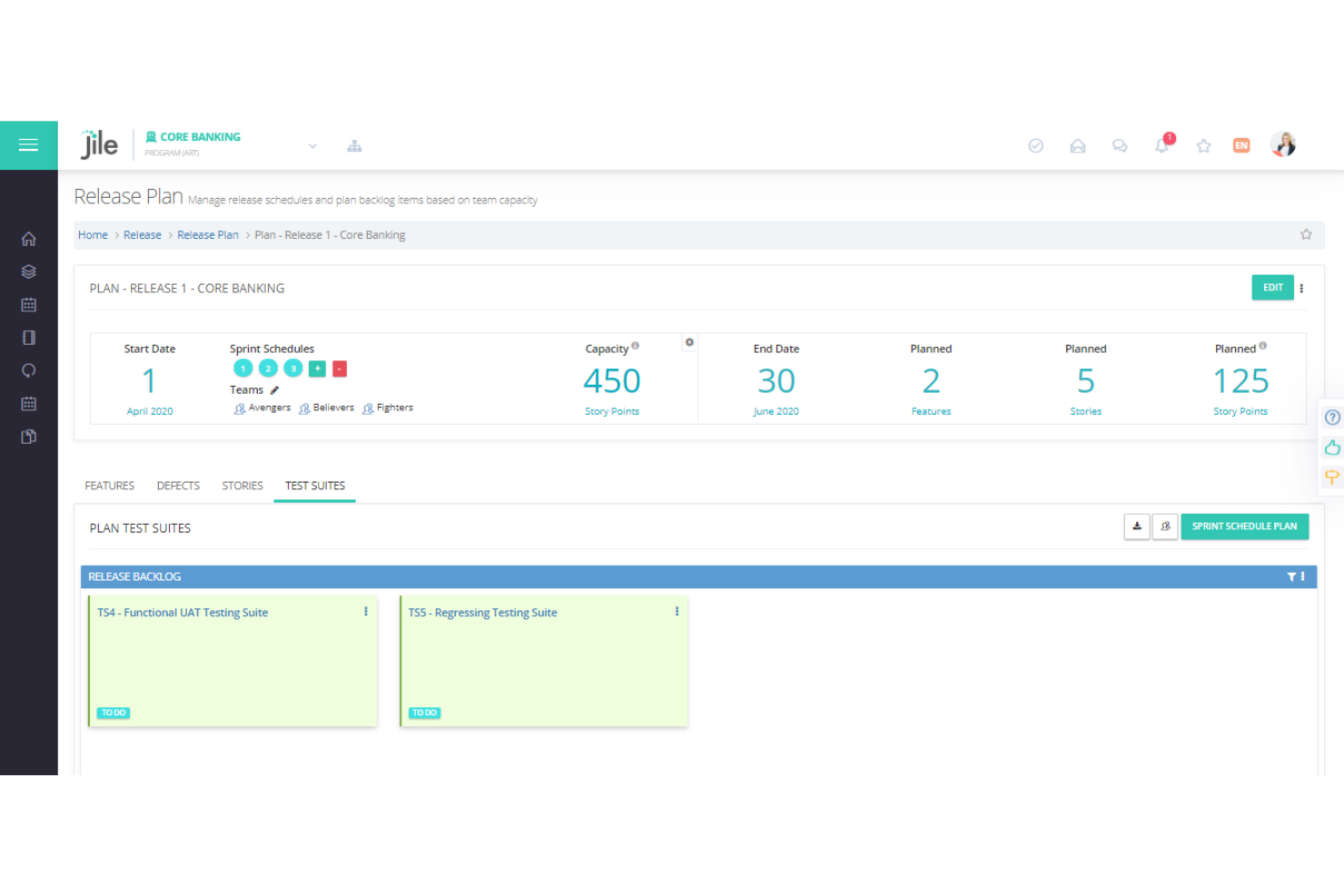Click the download icon near Sprint Schedule Plan
The width and height of the screenshot is (1344, 896).
pyautogui.click(x=1136, y=527)
